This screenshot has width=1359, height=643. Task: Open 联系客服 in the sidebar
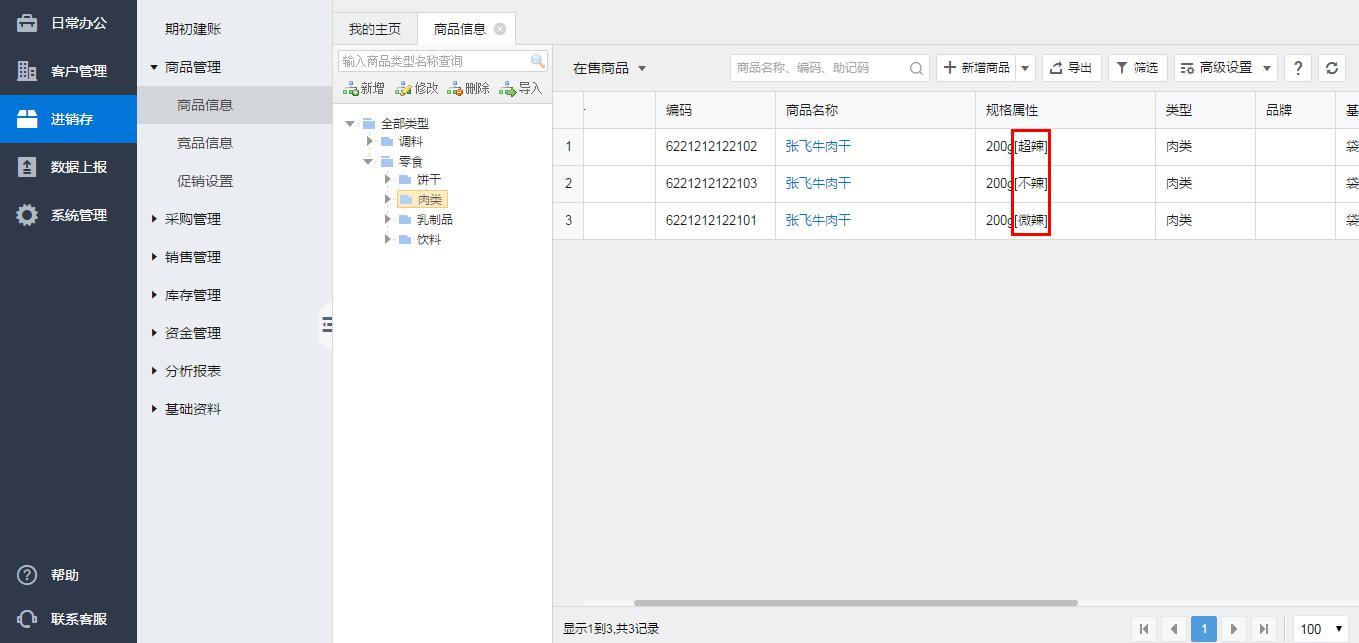click(x=68, y=619)
